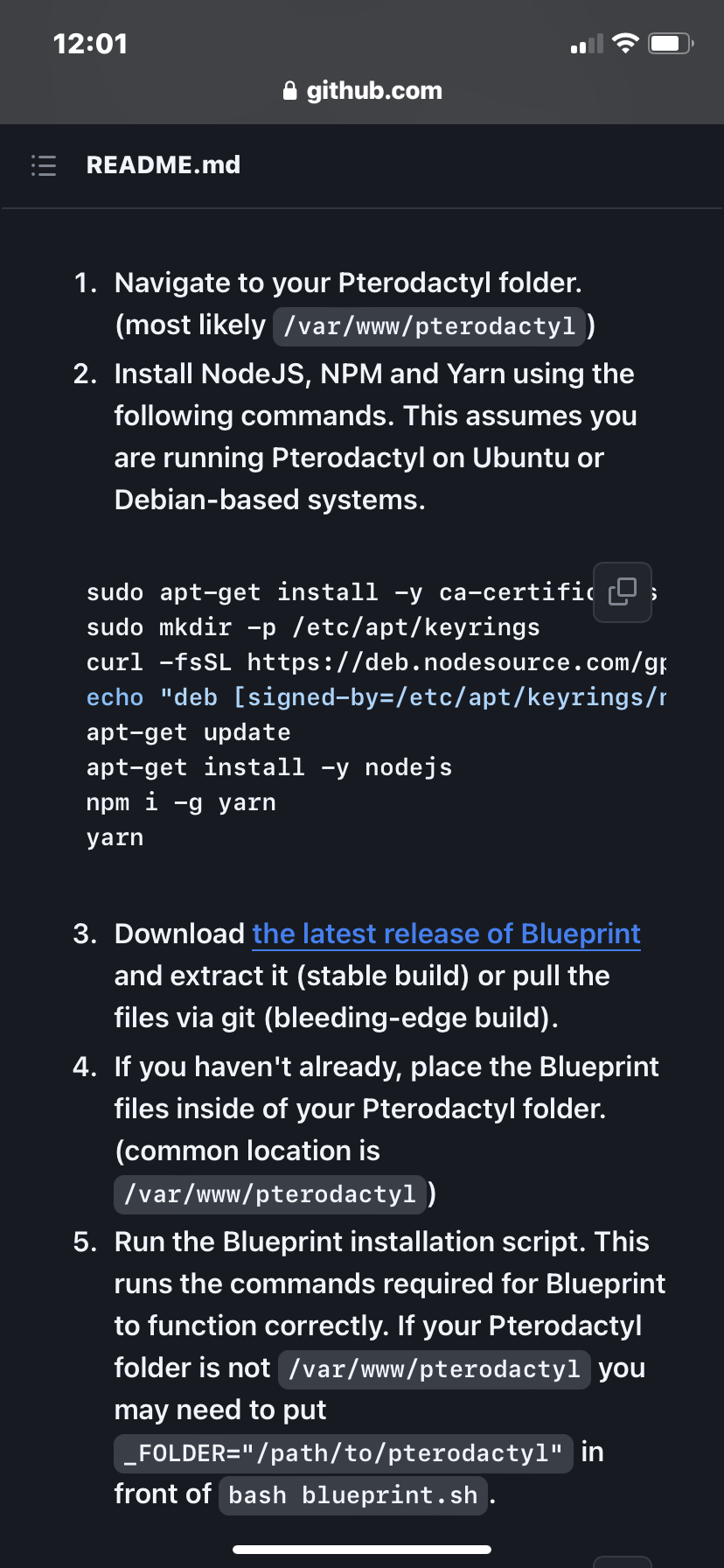Viewport: 724px width, 1568px height.
Task: Tap the README.md file title
Action: 164,164
